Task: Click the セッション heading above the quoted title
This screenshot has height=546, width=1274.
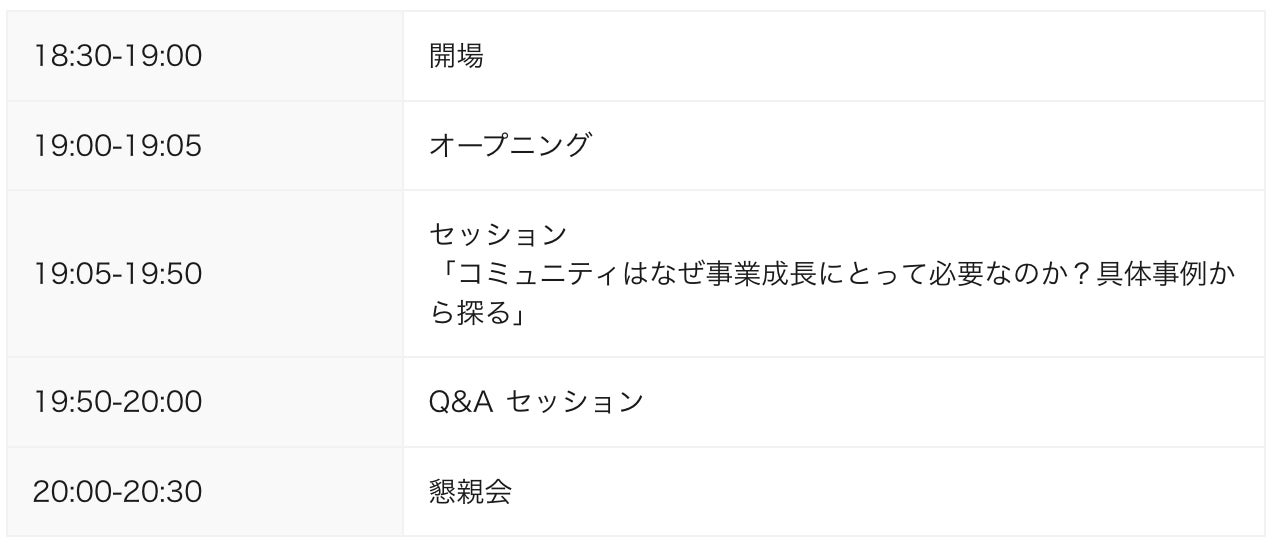Action: coord(498,236)
